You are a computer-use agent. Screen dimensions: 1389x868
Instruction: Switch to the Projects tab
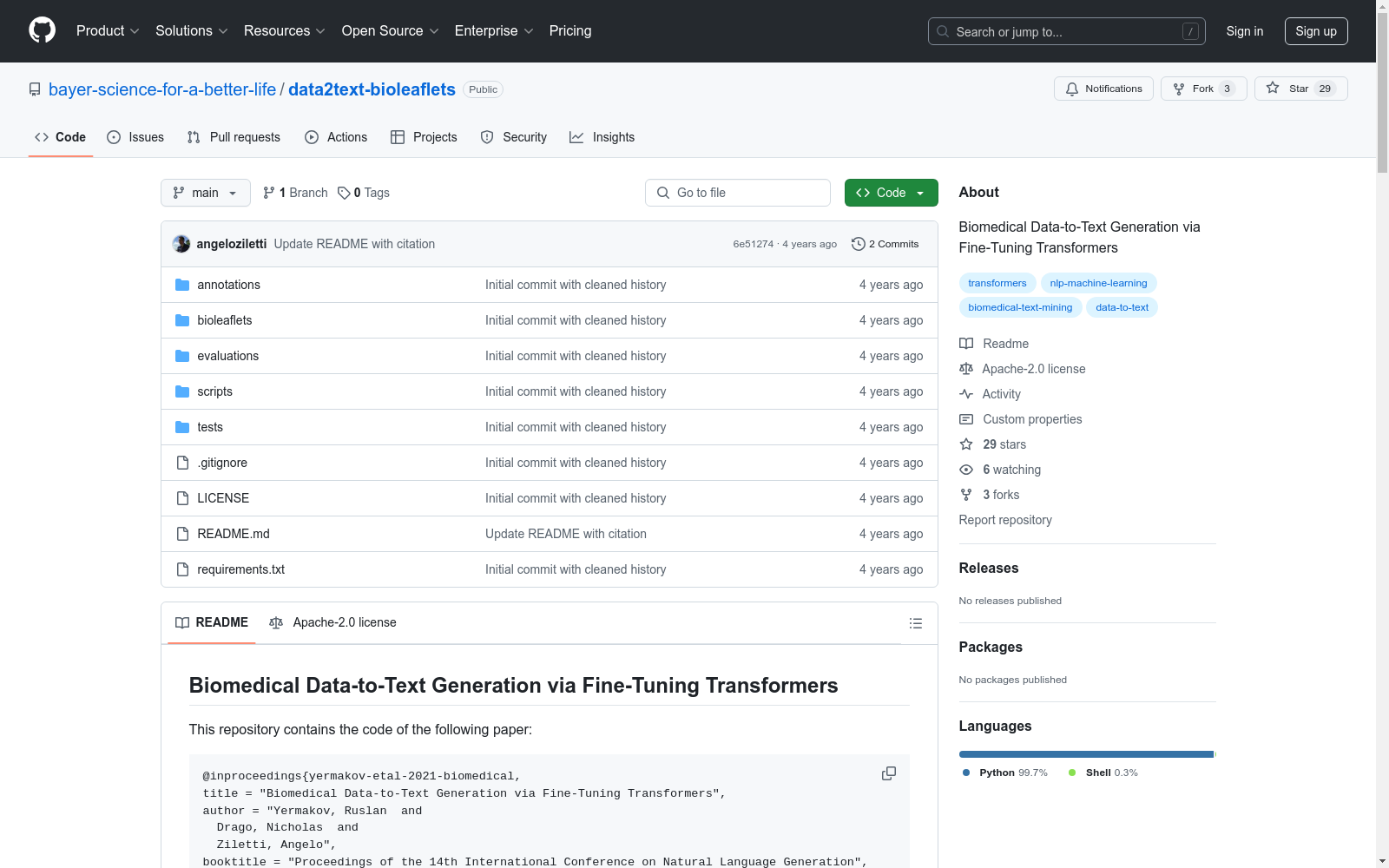(424, 137)
